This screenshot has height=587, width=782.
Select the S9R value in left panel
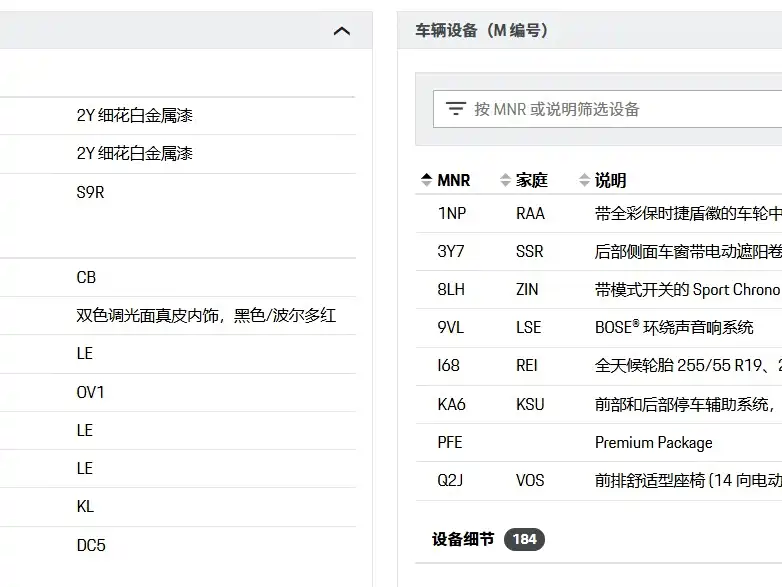point(90,192)
